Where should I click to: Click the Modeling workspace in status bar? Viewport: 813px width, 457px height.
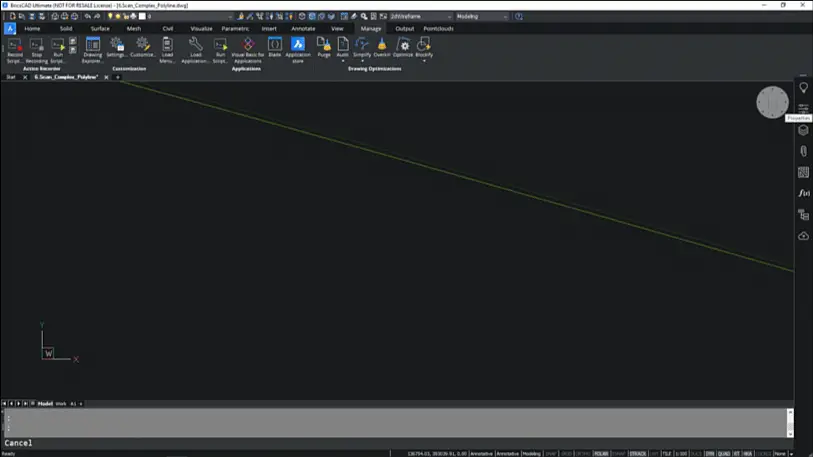531,454
